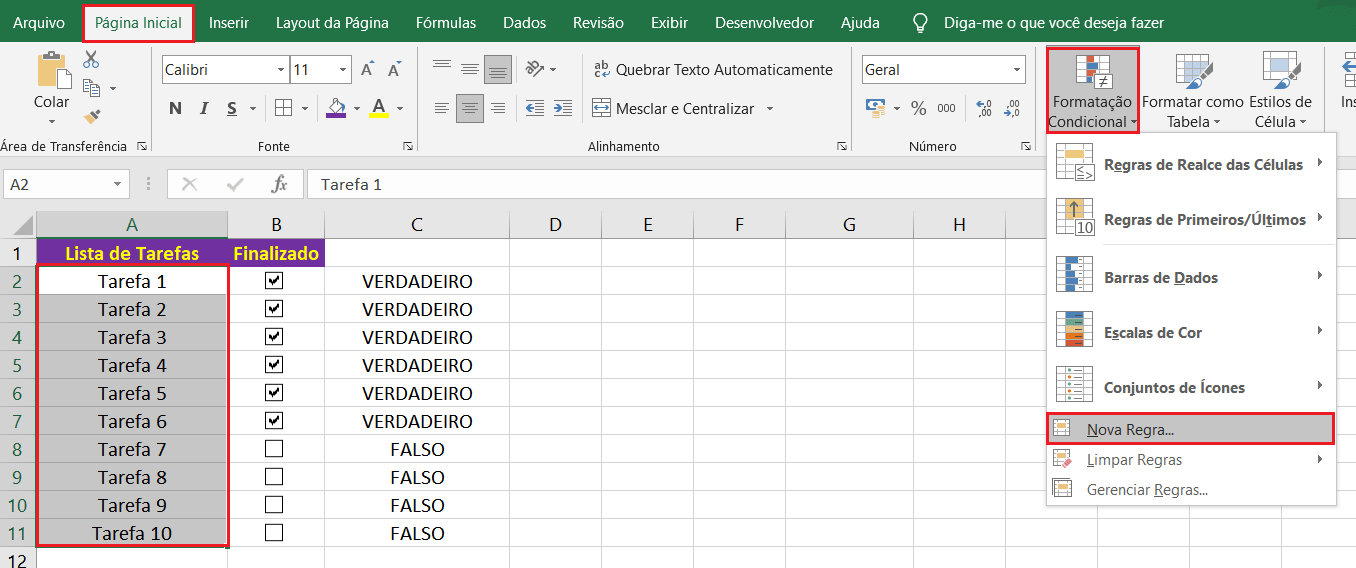This screenshot has width=1356, height=568.
Task: Check the checkbox for Tarefa 7
Action: [274, 449]
